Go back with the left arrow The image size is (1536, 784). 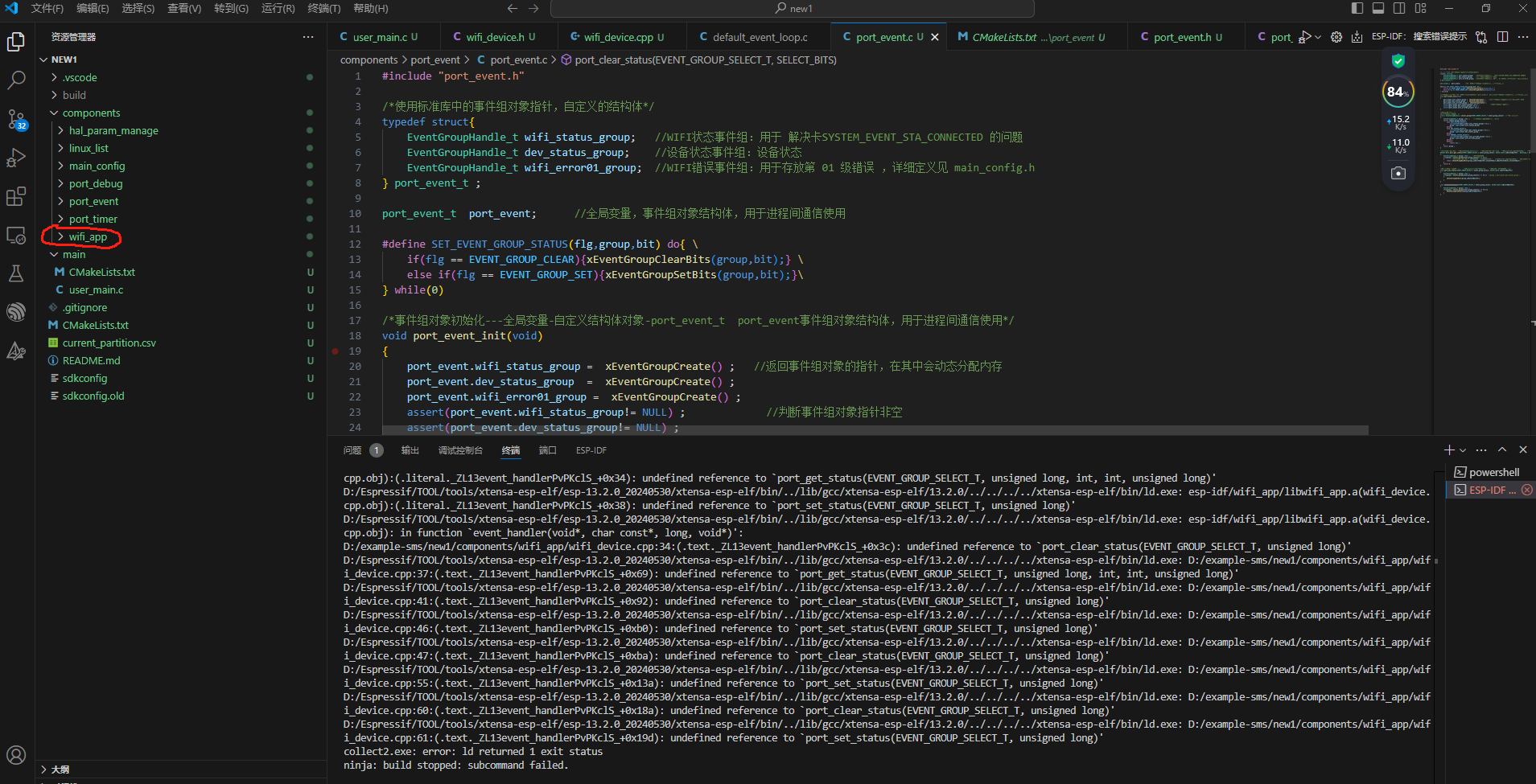513,8
